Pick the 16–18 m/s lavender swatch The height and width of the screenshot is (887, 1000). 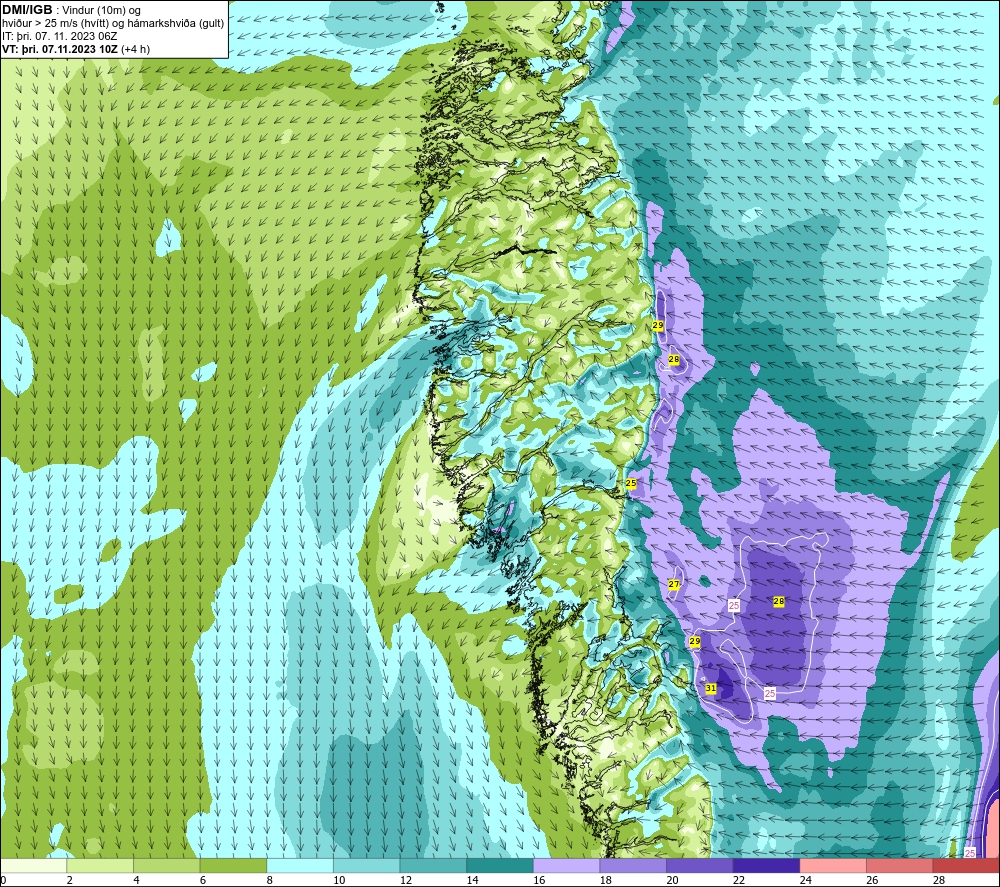point(566,865)
